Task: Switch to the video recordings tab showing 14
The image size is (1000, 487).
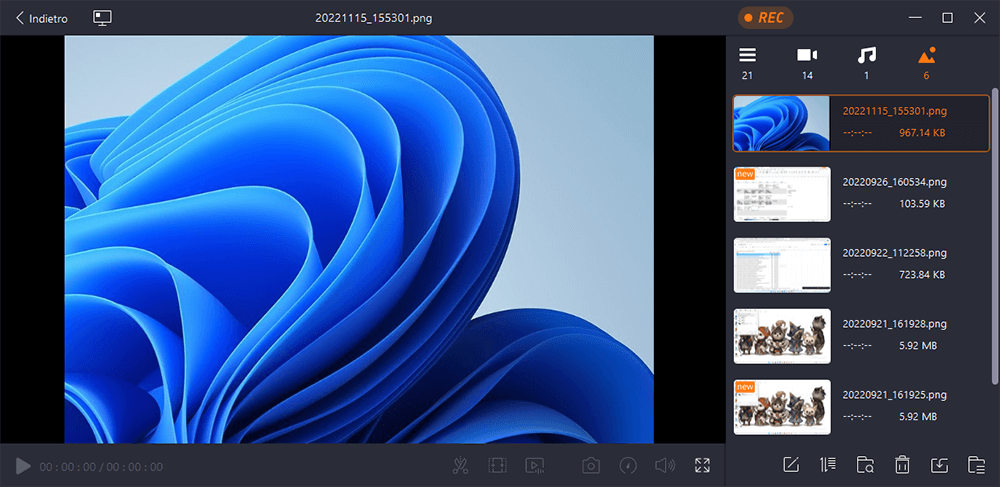Action: pyautogui.click(x=807, y=63)
